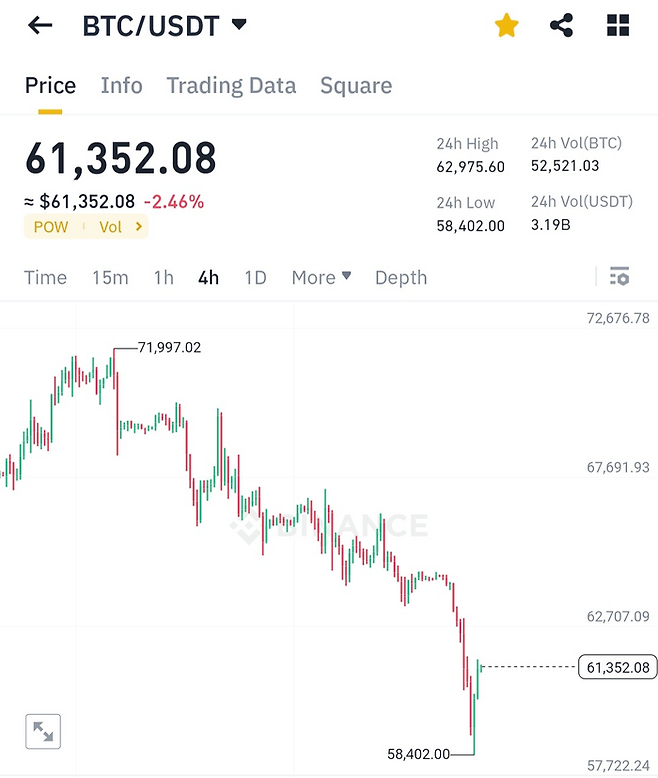
Task: Select the Time chart view
Action: (x=45, y=277)
